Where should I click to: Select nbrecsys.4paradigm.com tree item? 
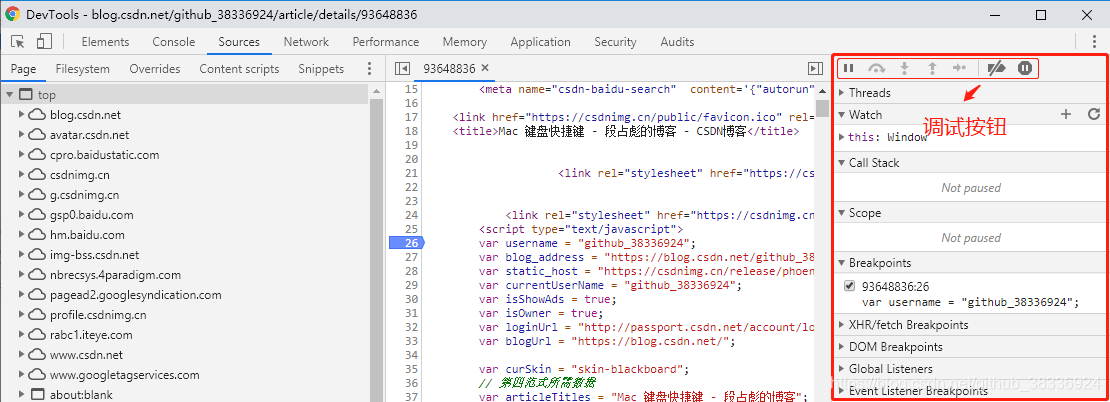click(115, 275)
